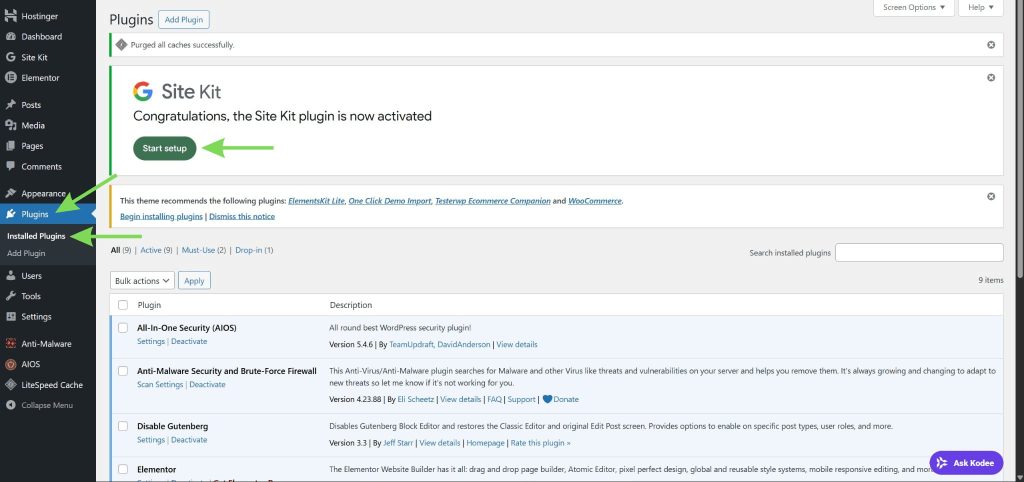Click the Appearance paintbrush icon

10,193
